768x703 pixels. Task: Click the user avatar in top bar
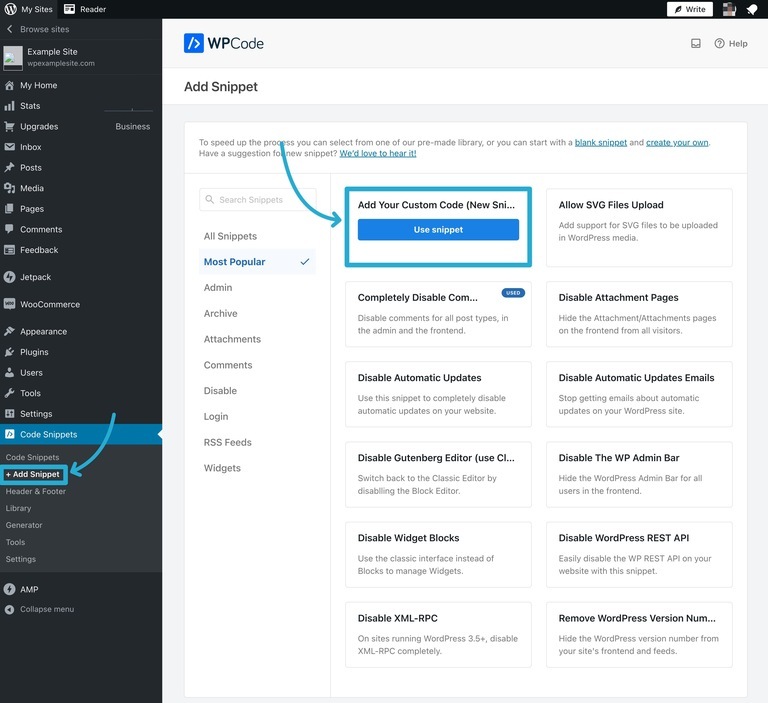(x=729, y=9)
